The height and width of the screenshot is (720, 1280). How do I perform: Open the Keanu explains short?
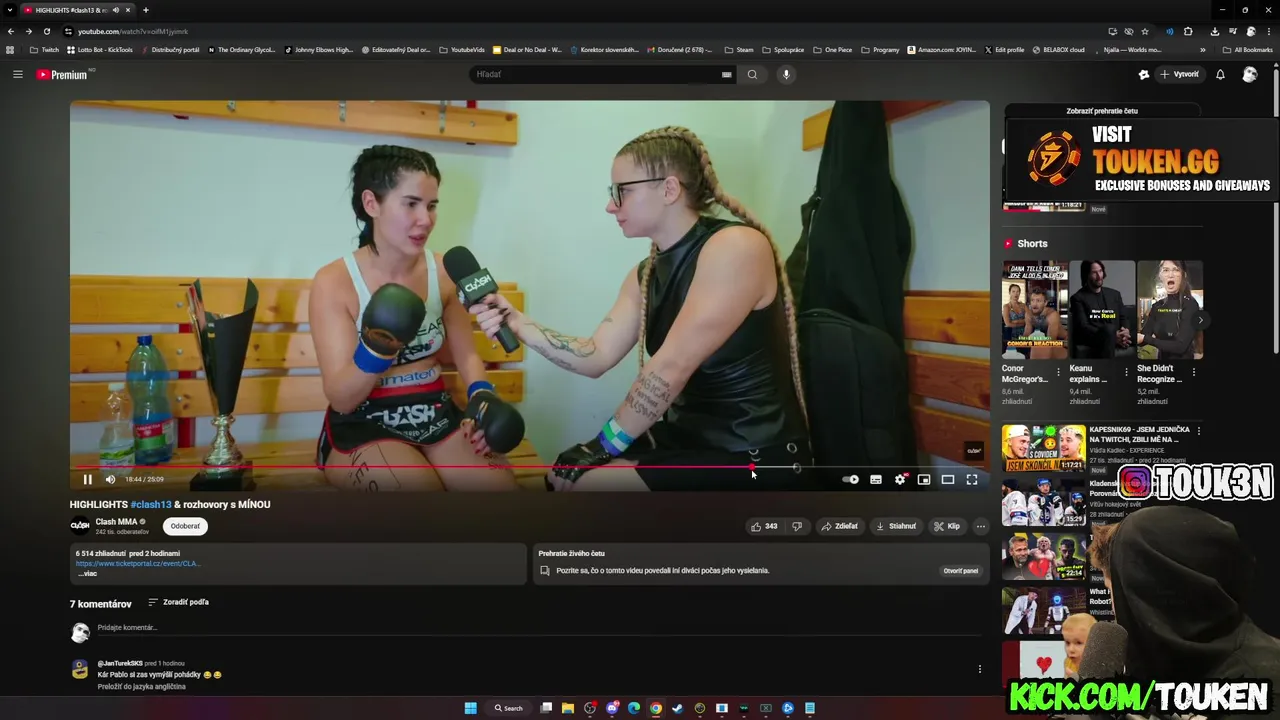(1102, 310)
